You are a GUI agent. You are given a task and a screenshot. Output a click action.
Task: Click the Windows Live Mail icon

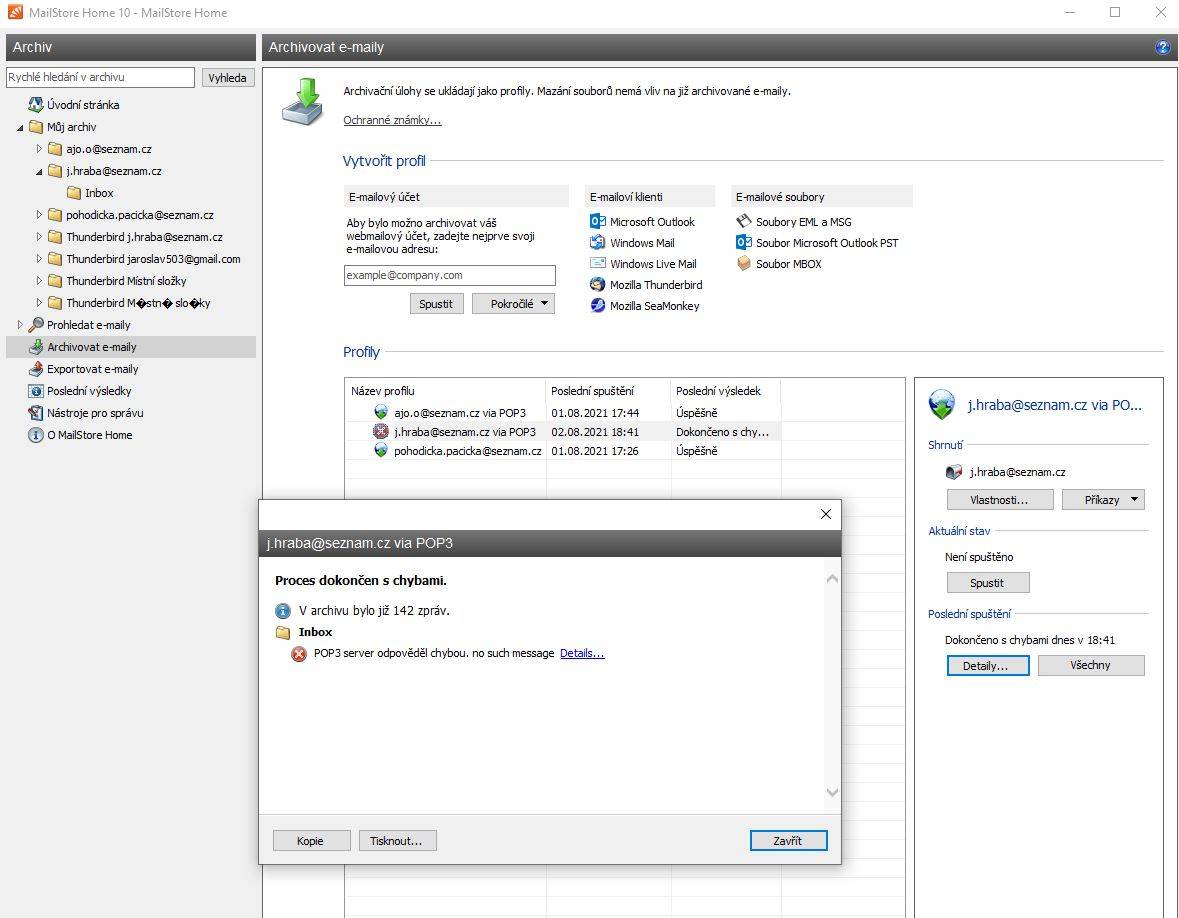[x=598, y=263]
